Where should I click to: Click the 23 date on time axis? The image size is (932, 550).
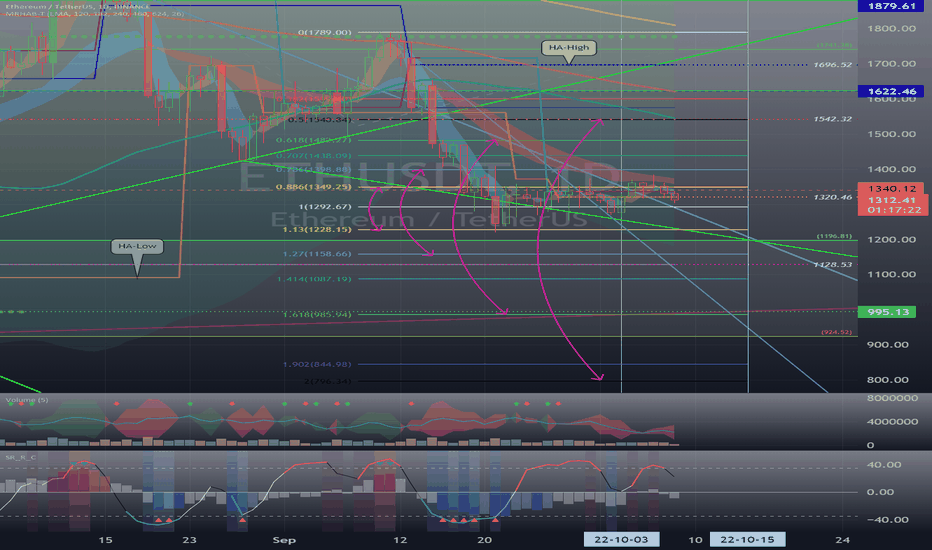click(x=189, y=540)
